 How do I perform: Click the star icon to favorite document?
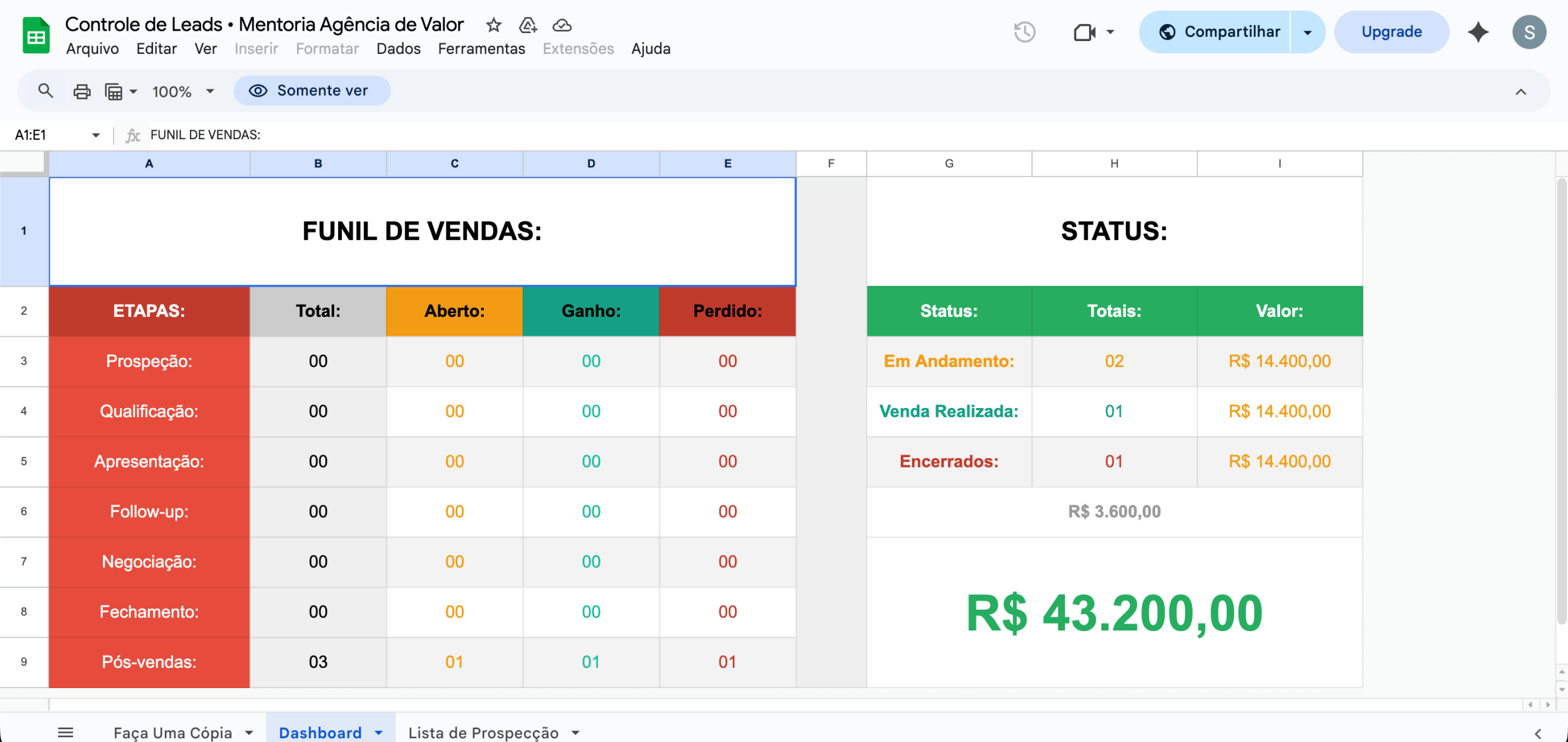(494, 25)
